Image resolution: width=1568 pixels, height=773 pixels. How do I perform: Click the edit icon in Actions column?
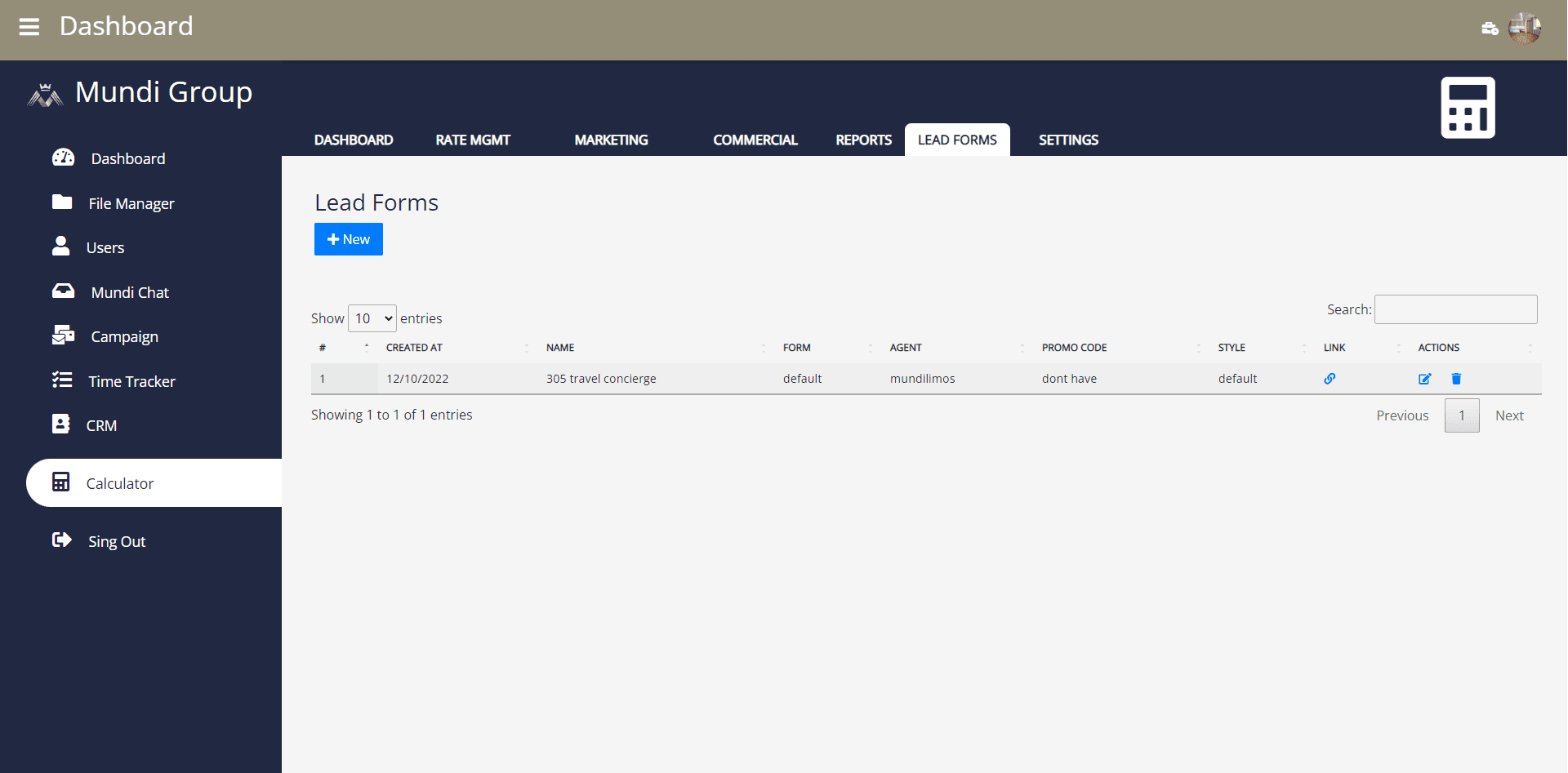click(x=1424, y=379)
